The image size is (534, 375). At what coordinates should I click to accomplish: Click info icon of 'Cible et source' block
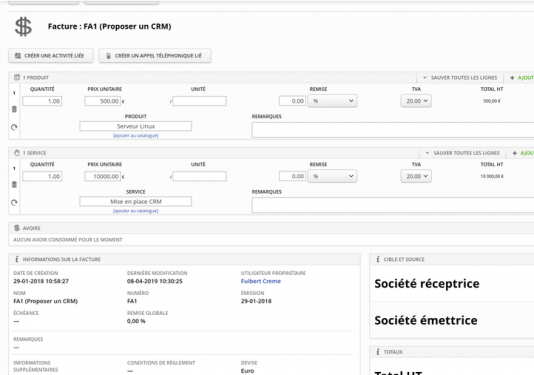click(378, 259)
